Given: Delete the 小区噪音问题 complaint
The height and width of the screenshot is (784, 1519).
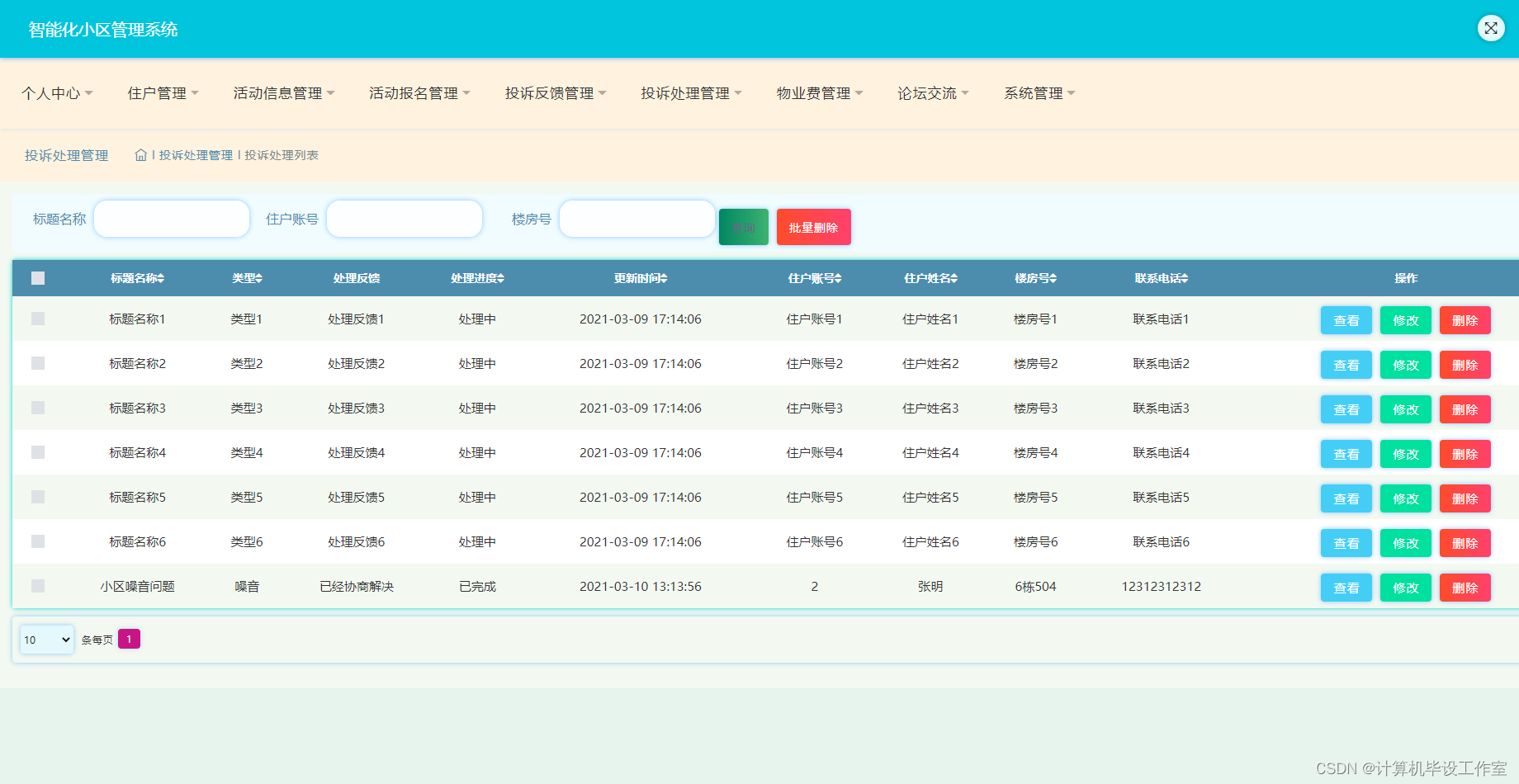Looking at the screenshot, I should (x=1465, y=588).
